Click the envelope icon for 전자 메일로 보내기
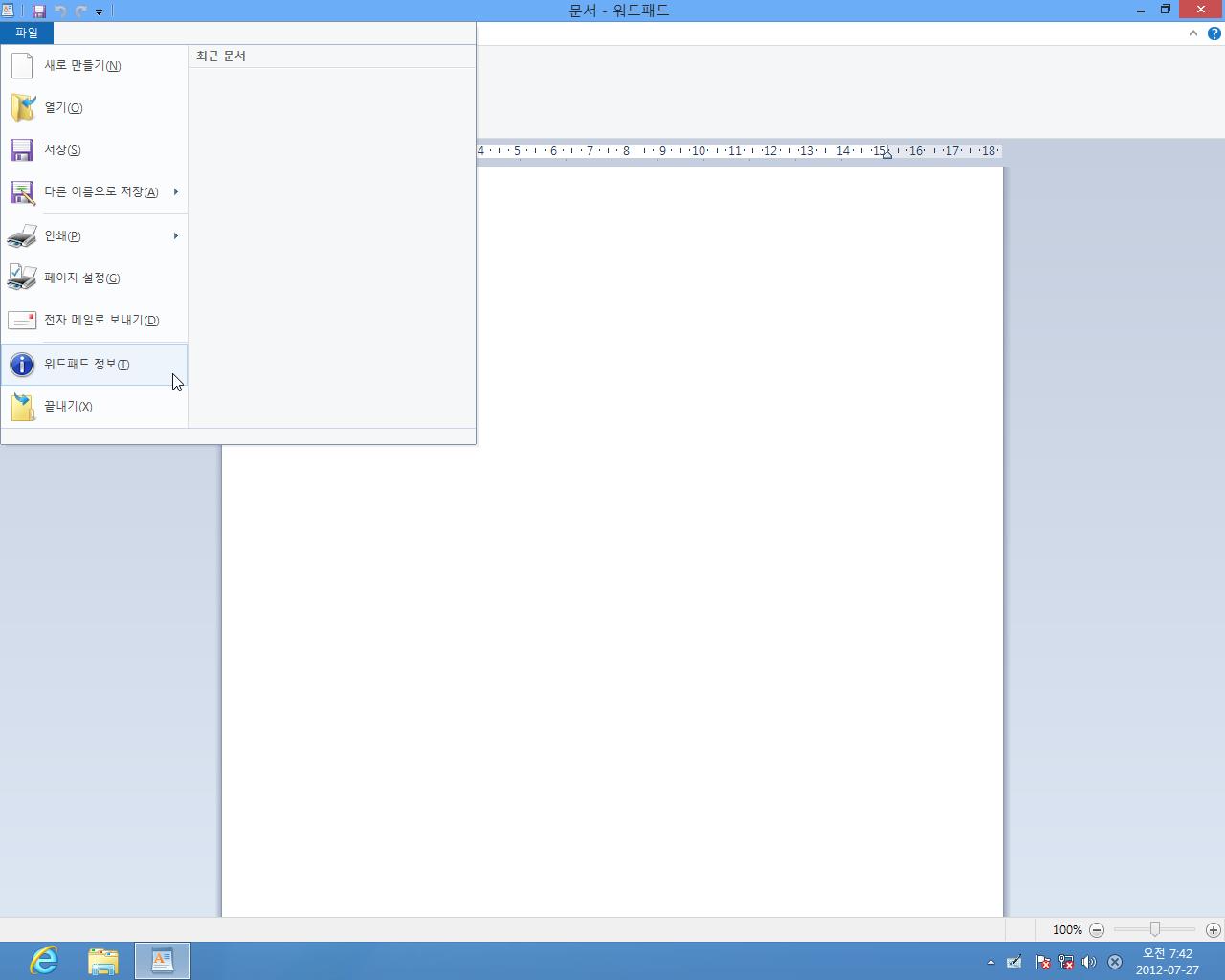1225x980 pixels. pos(22,321)
